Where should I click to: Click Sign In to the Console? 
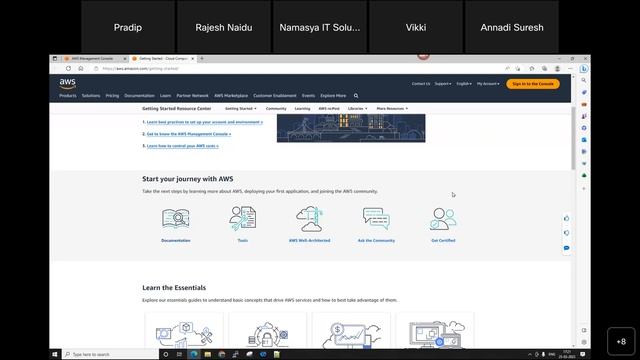pyautogui.click(x=533, y=84)
